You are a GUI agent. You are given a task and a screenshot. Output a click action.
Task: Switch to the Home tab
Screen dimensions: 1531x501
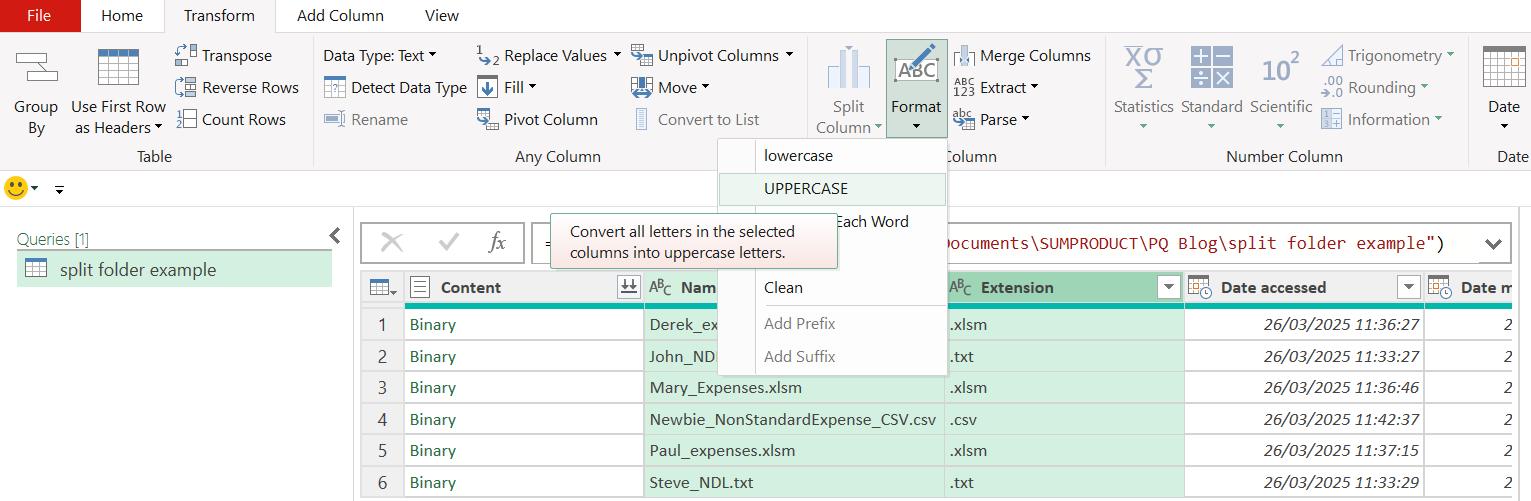click(x=122, y=15)
